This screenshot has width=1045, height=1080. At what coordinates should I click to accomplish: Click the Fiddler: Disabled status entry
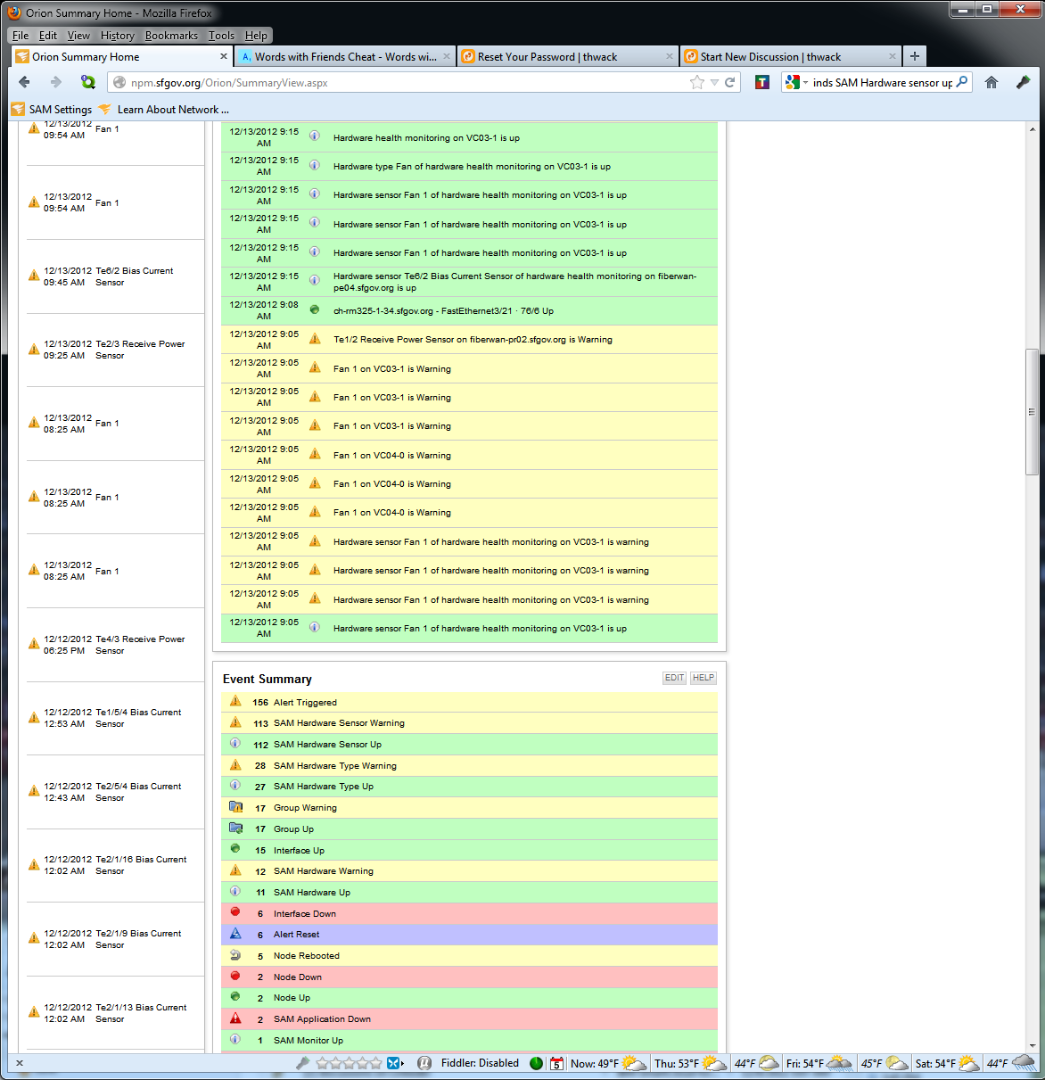[x=479, y=1063]
